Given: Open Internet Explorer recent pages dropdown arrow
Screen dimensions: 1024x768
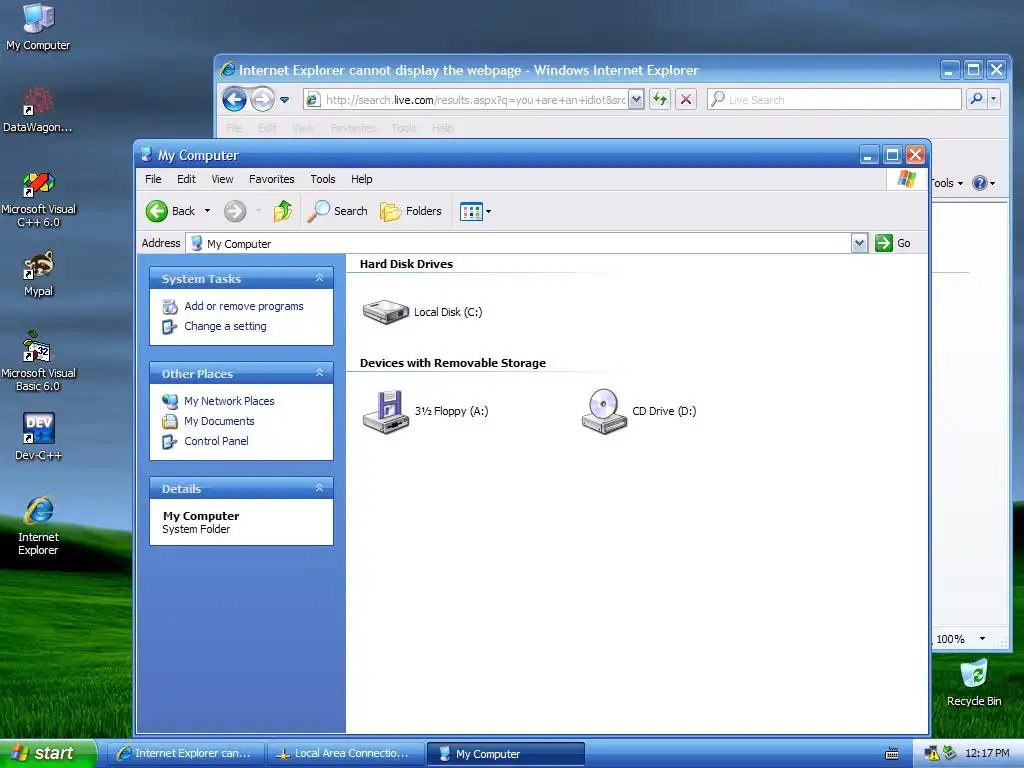Looking at the screenshot, I should [285, 100].
